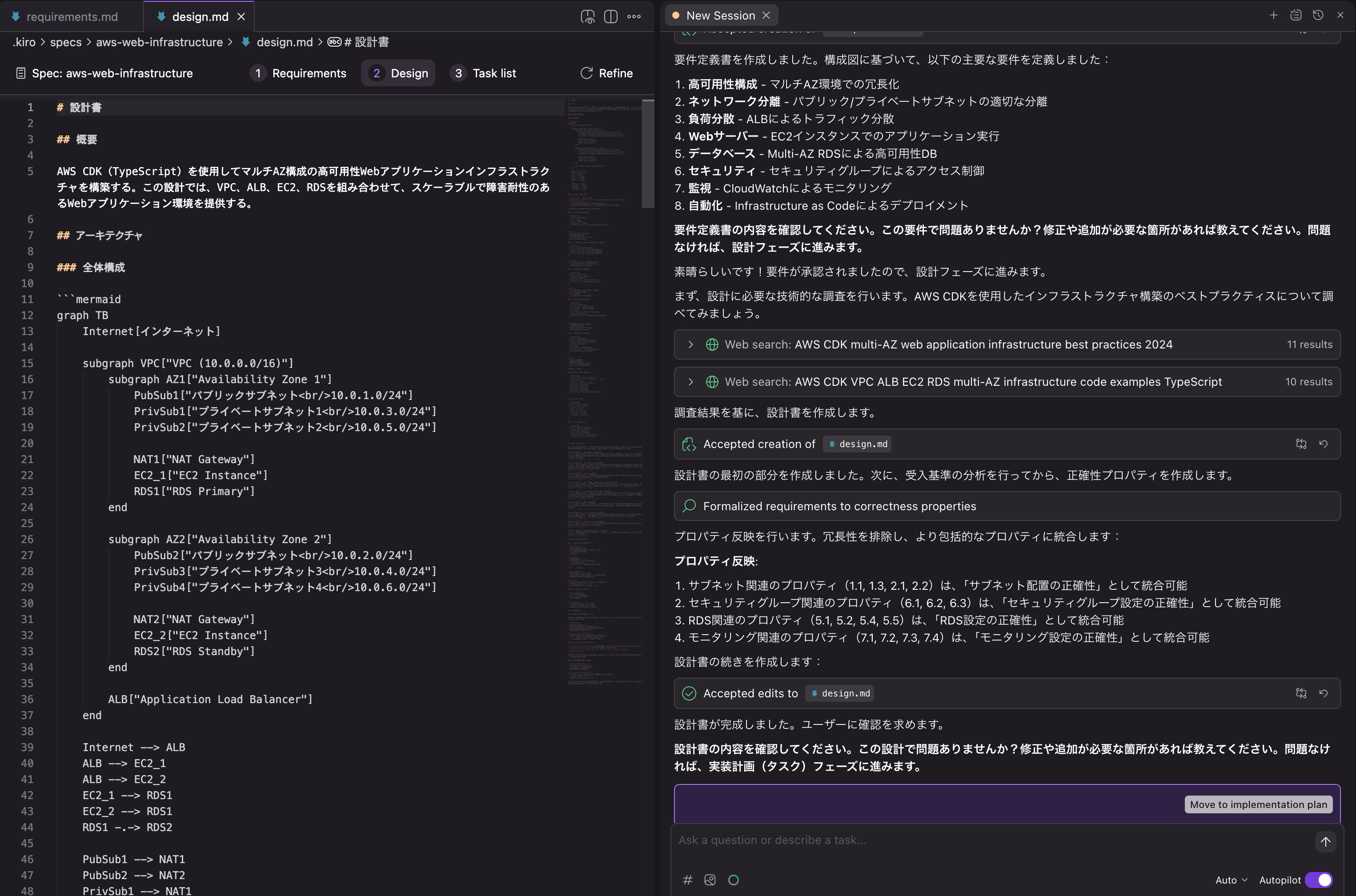
Task: Click Move to implementation plan
Action: (x=1258, y=804)
